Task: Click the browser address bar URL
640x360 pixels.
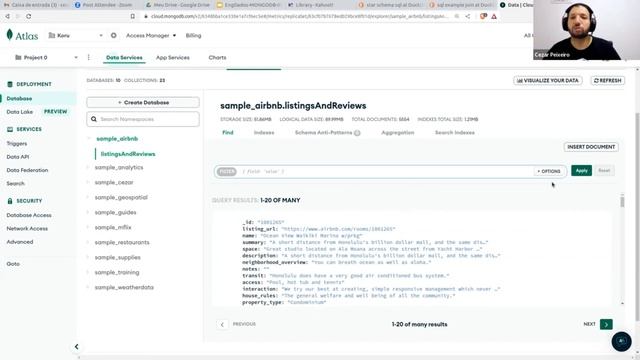Action: (299, 16)
